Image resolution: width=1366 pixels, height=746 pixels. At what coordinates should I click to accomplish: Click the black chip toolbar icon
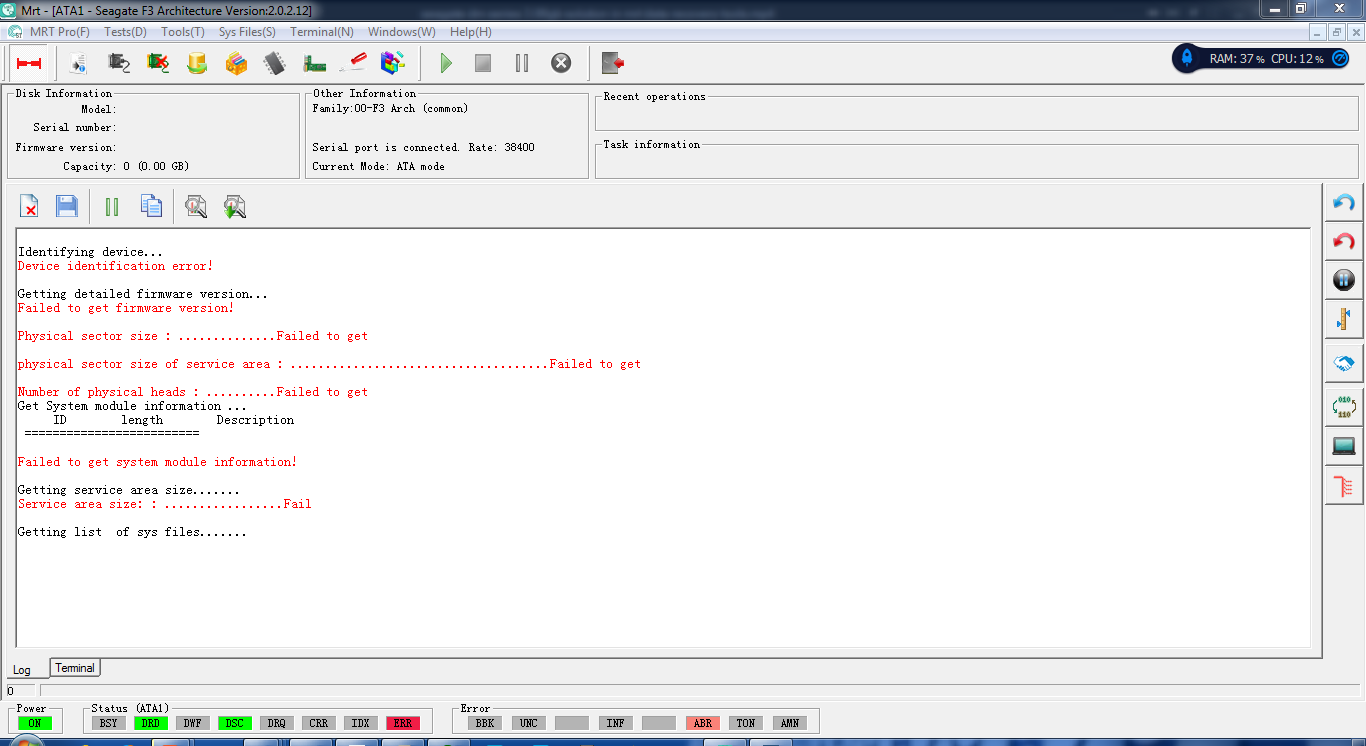pyautogui.click(x=275, y=63)
